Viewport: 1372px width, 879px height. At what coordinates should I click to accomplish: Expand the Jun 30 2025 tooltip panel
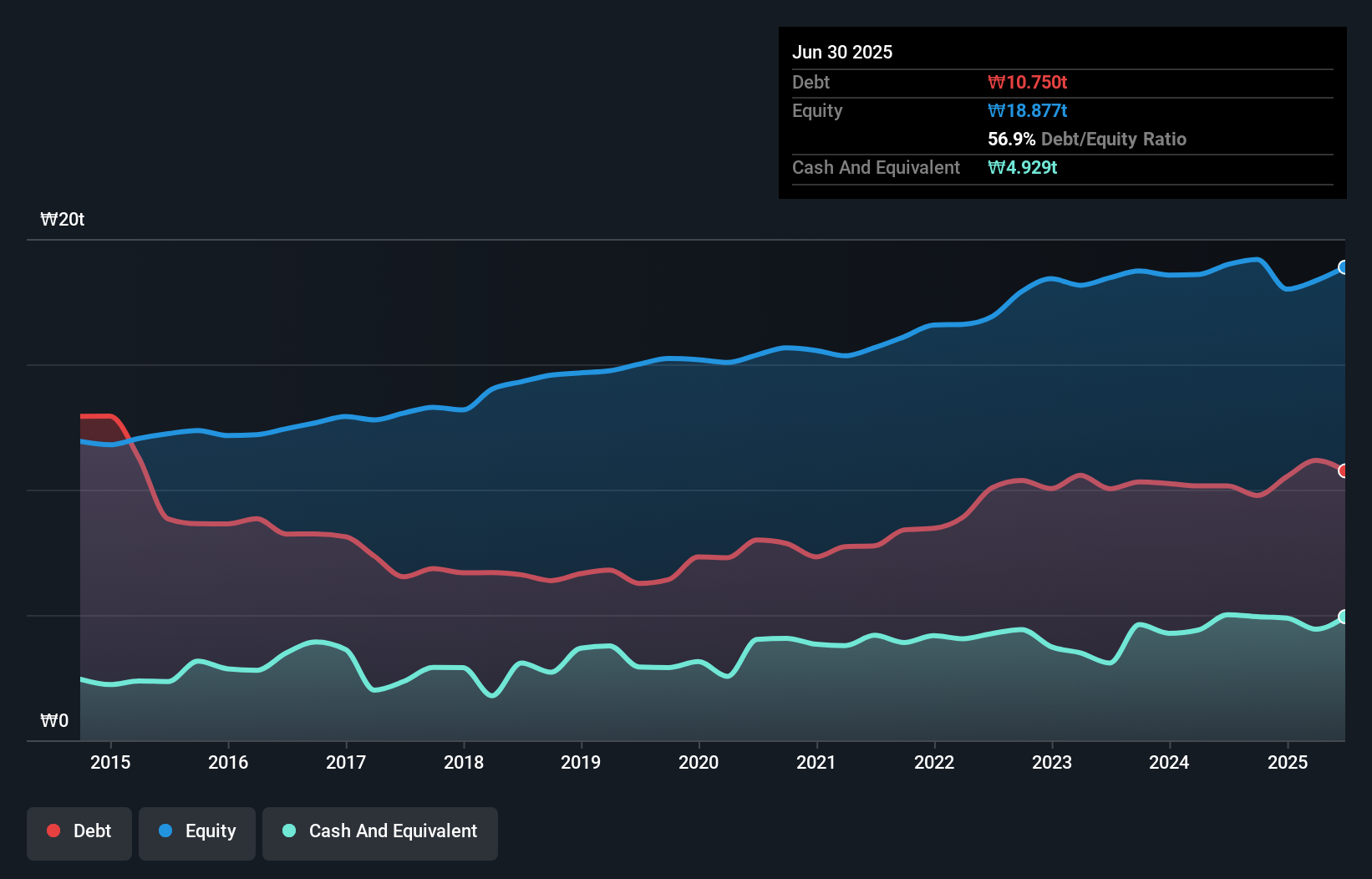coord(842,52)
